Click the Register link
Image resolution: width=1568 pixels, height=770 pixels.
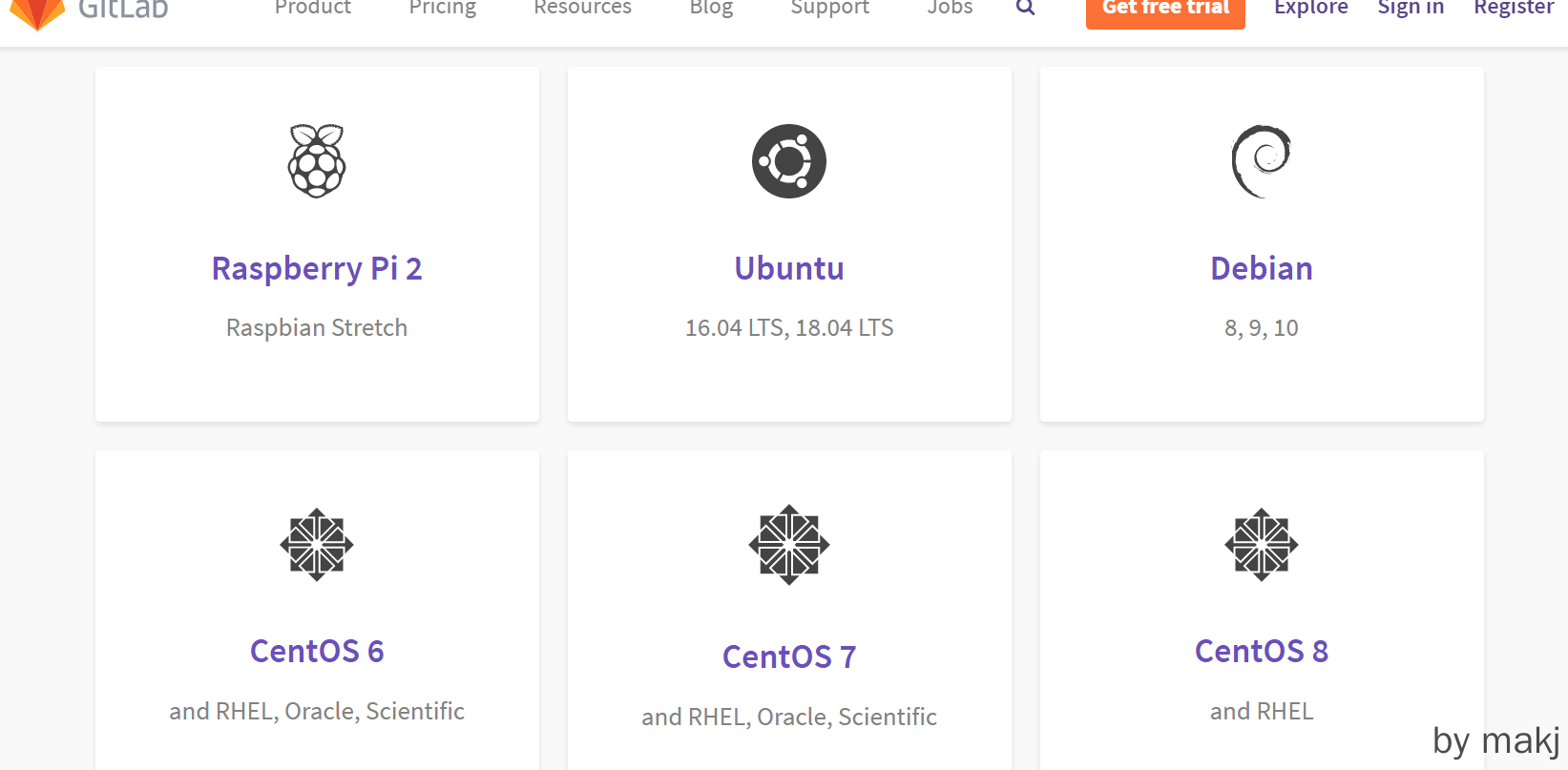pos(1514,8)
